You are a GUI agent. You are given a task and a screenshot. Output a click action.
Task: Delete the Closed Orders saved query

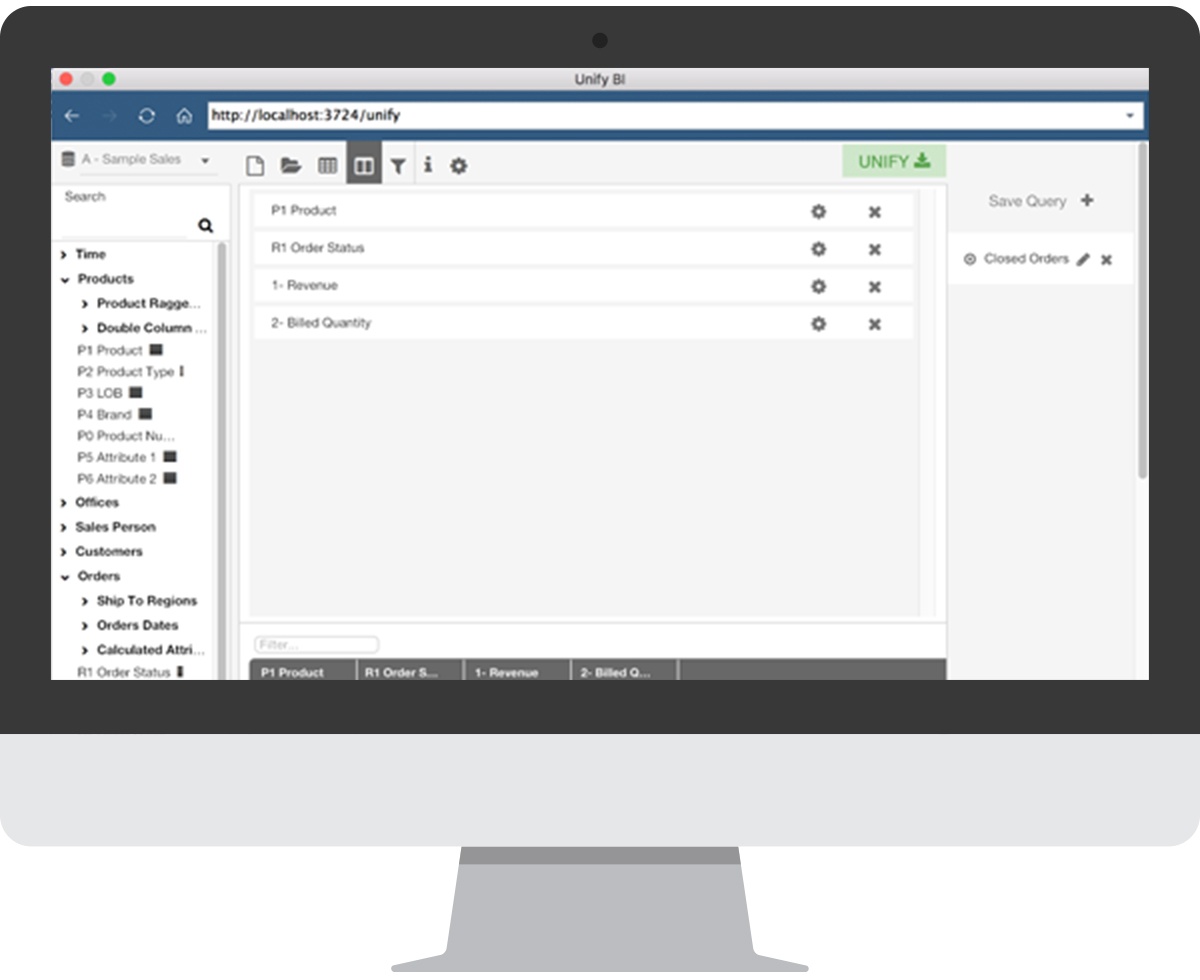1106,260
